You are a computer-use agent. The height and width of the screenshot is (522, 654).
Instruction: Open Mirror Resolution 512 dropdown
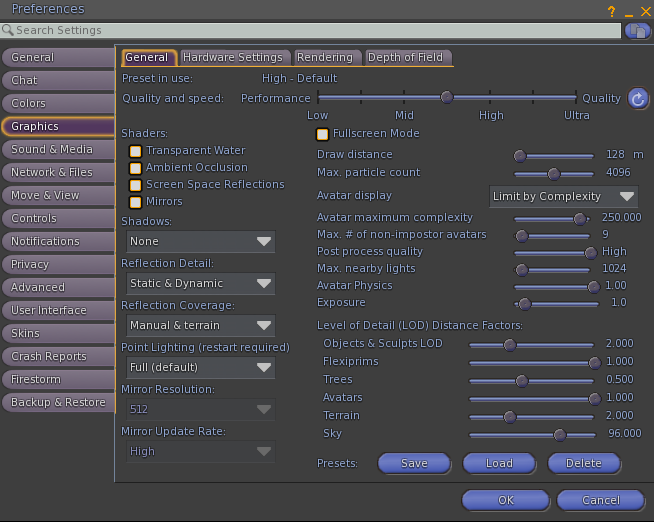coord(201,409)
